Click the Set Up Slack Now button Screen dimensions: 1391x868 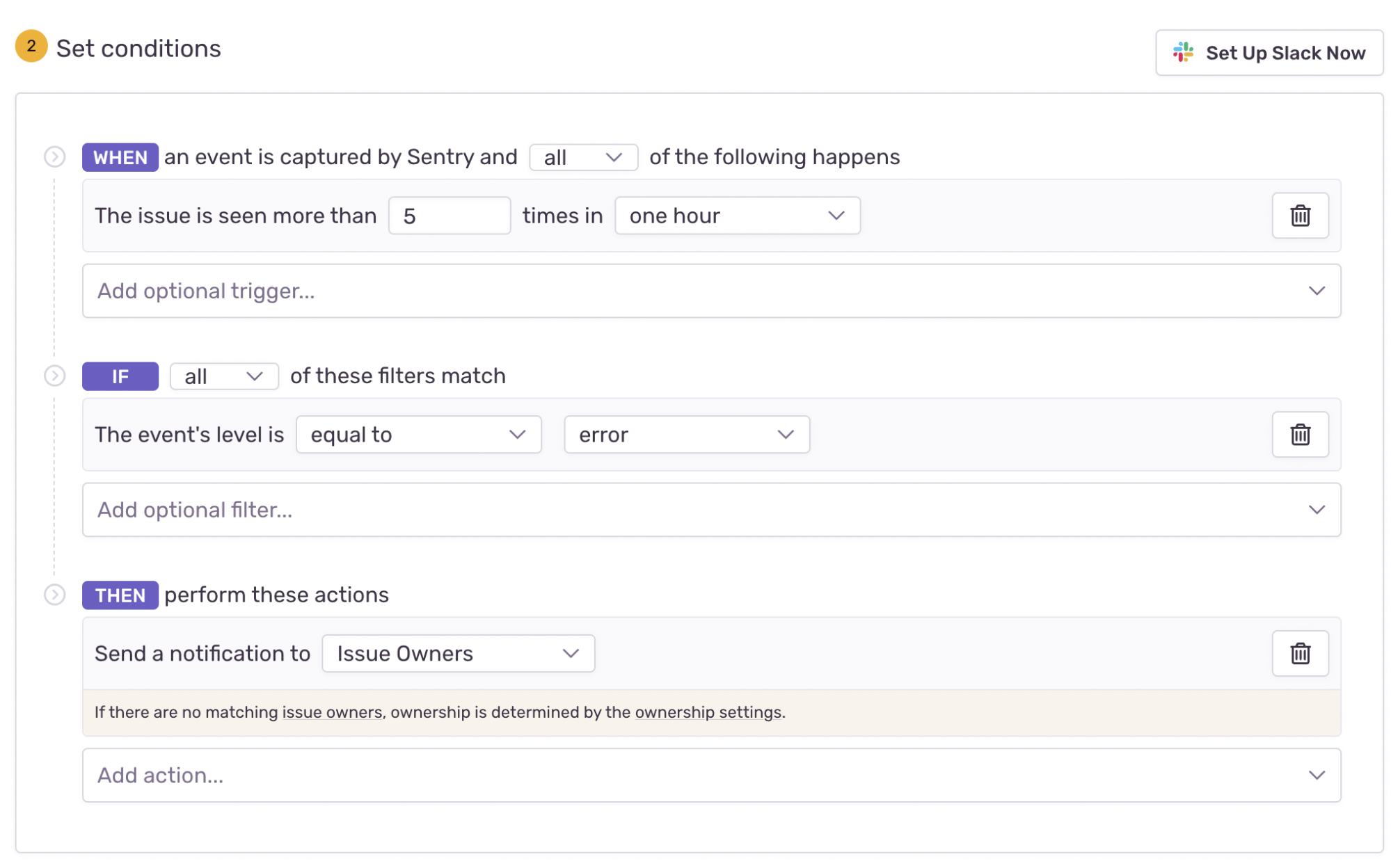click(x=1269, y=53)
